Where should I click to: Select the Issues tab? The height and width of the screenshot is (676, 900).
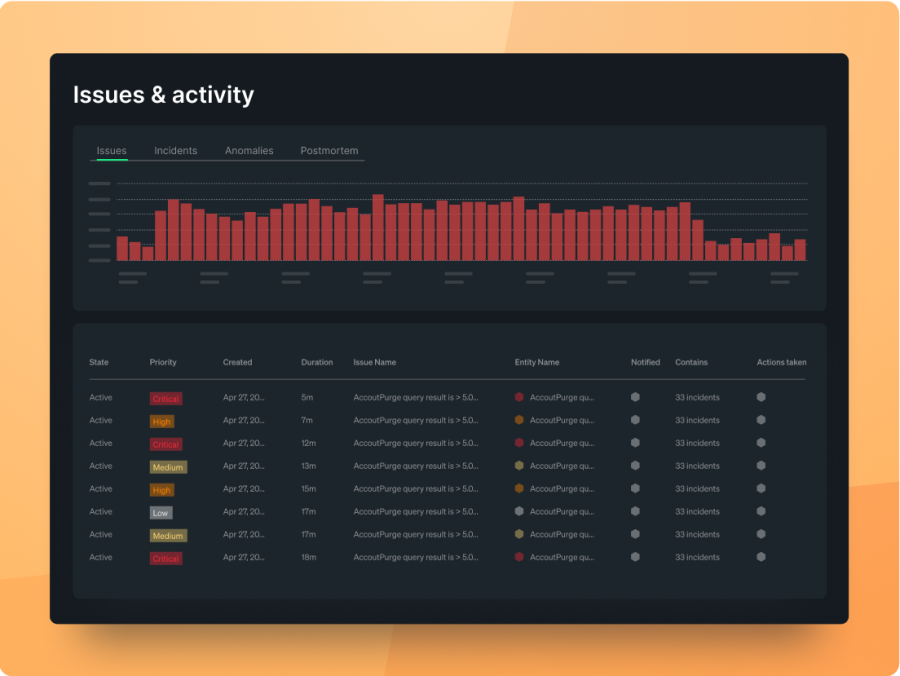point(111,151)
